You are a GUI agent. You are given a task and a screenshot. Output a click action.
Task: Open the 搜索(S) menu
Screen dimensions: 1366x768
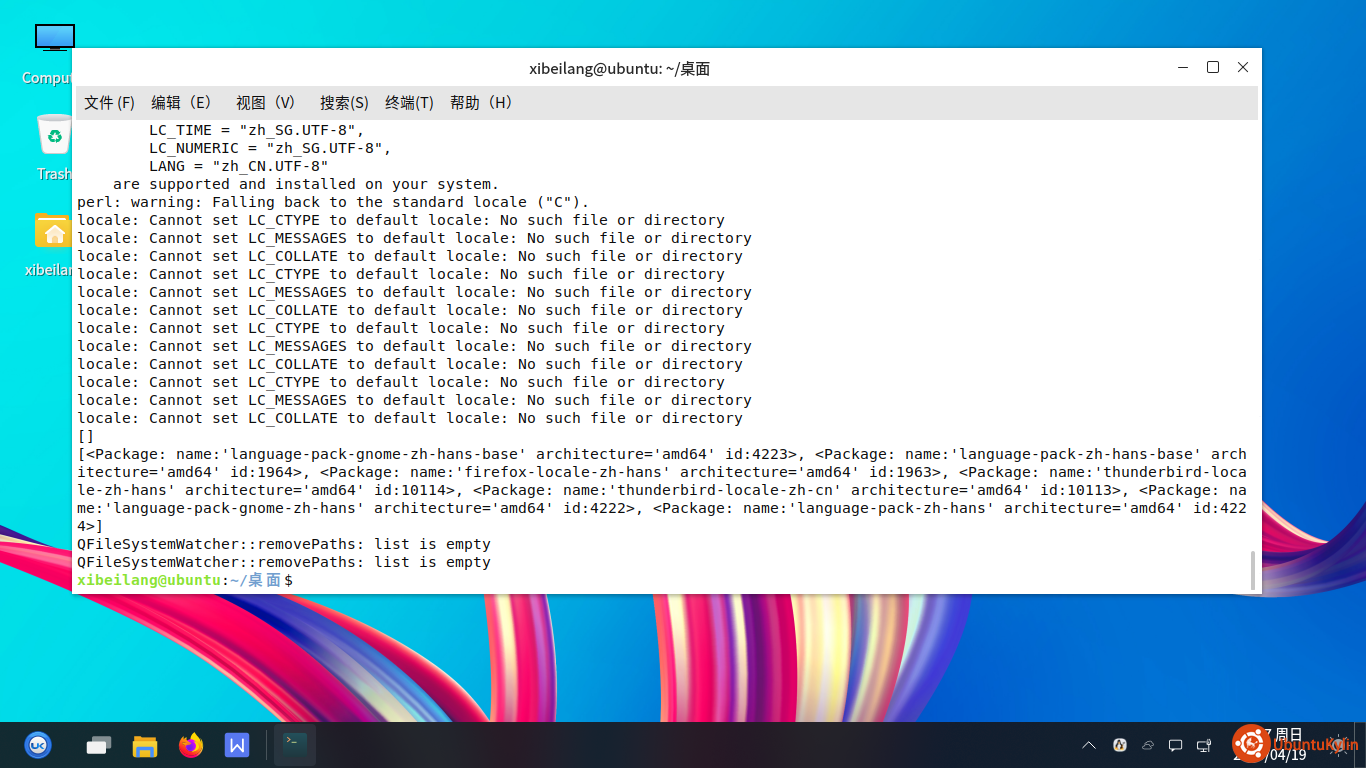click(344, 103)
